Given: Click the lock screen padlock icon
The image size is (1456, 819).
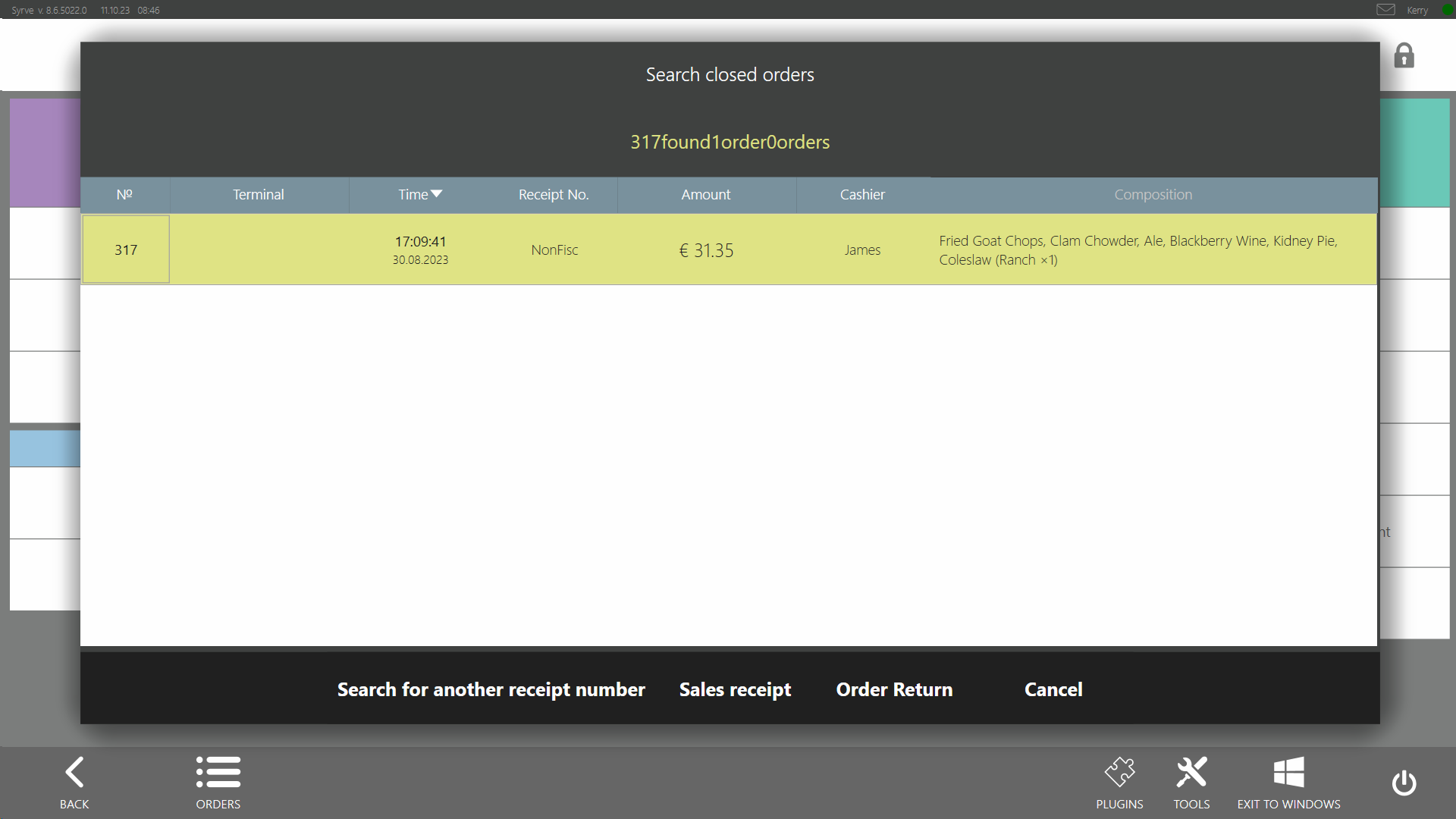Looking at the screenshot, I should point(1404,56).
